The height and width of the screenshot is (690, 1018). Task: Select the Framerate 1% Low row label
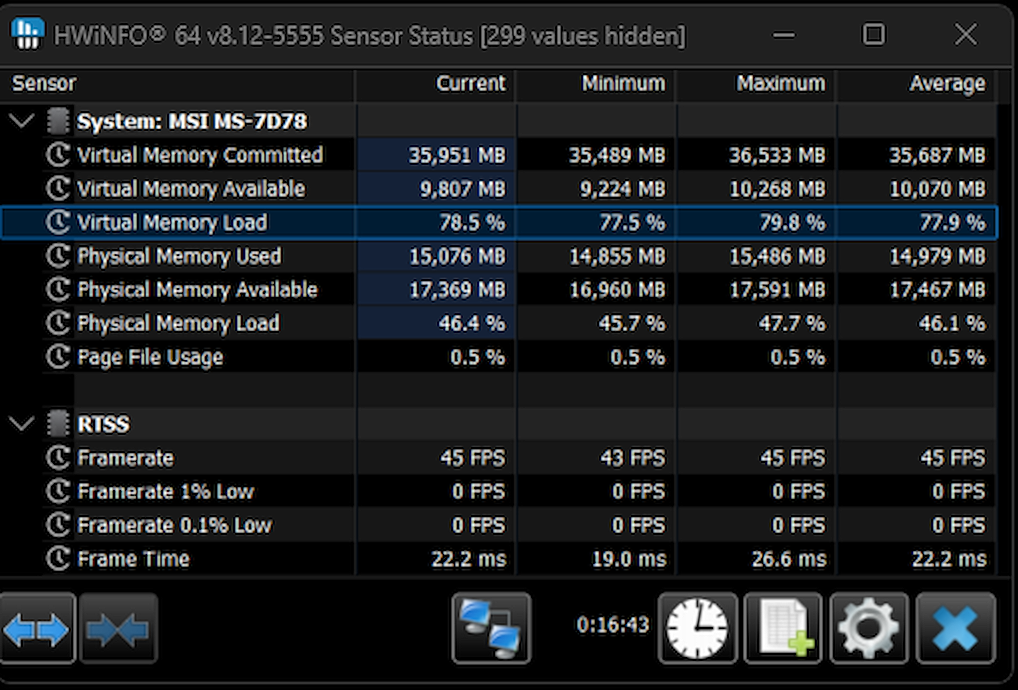166,491
